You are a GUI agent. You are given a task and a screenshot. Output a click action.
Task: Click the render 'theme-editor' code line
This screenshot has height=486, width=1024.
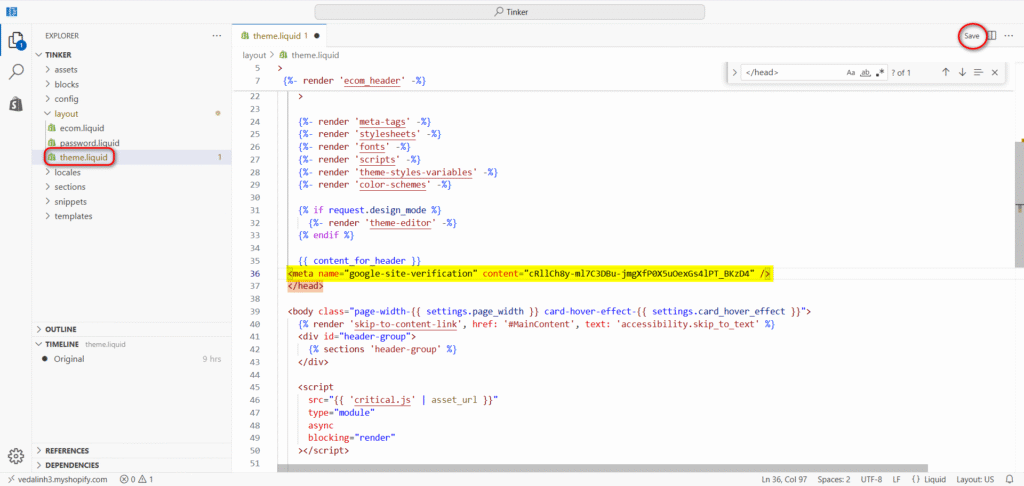383,223
